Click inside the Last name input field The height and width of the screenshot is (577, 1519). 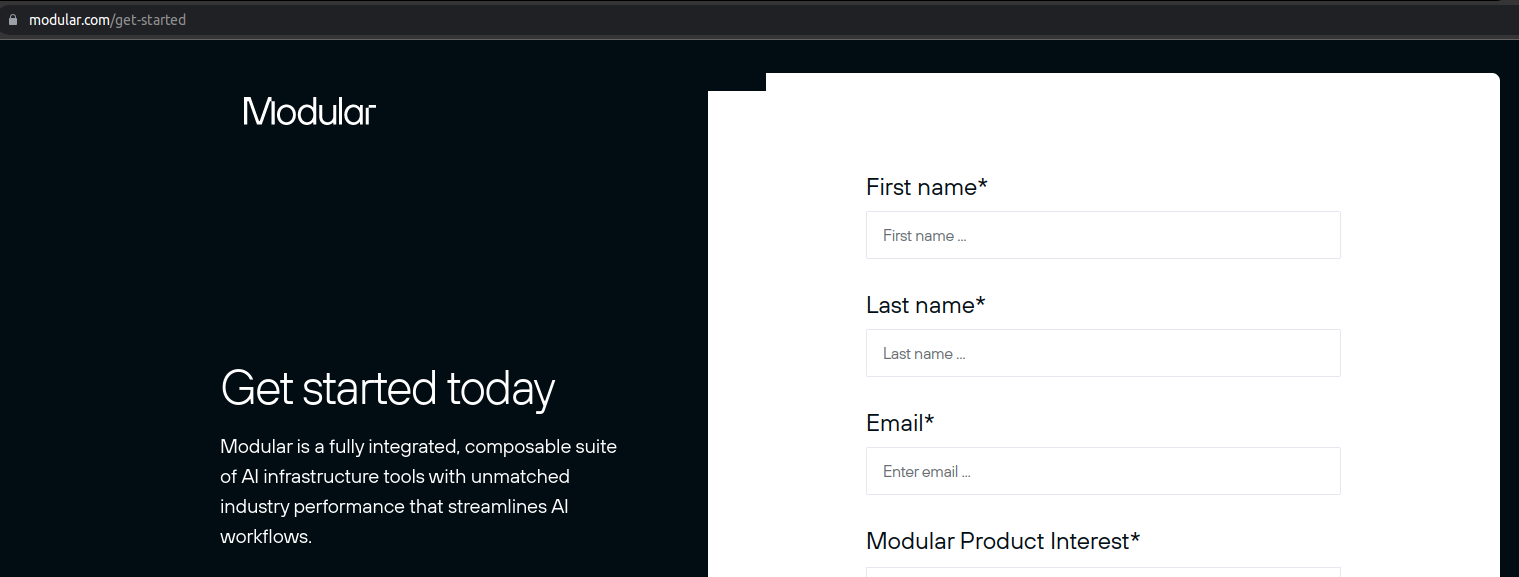(x=1102, y=353)
